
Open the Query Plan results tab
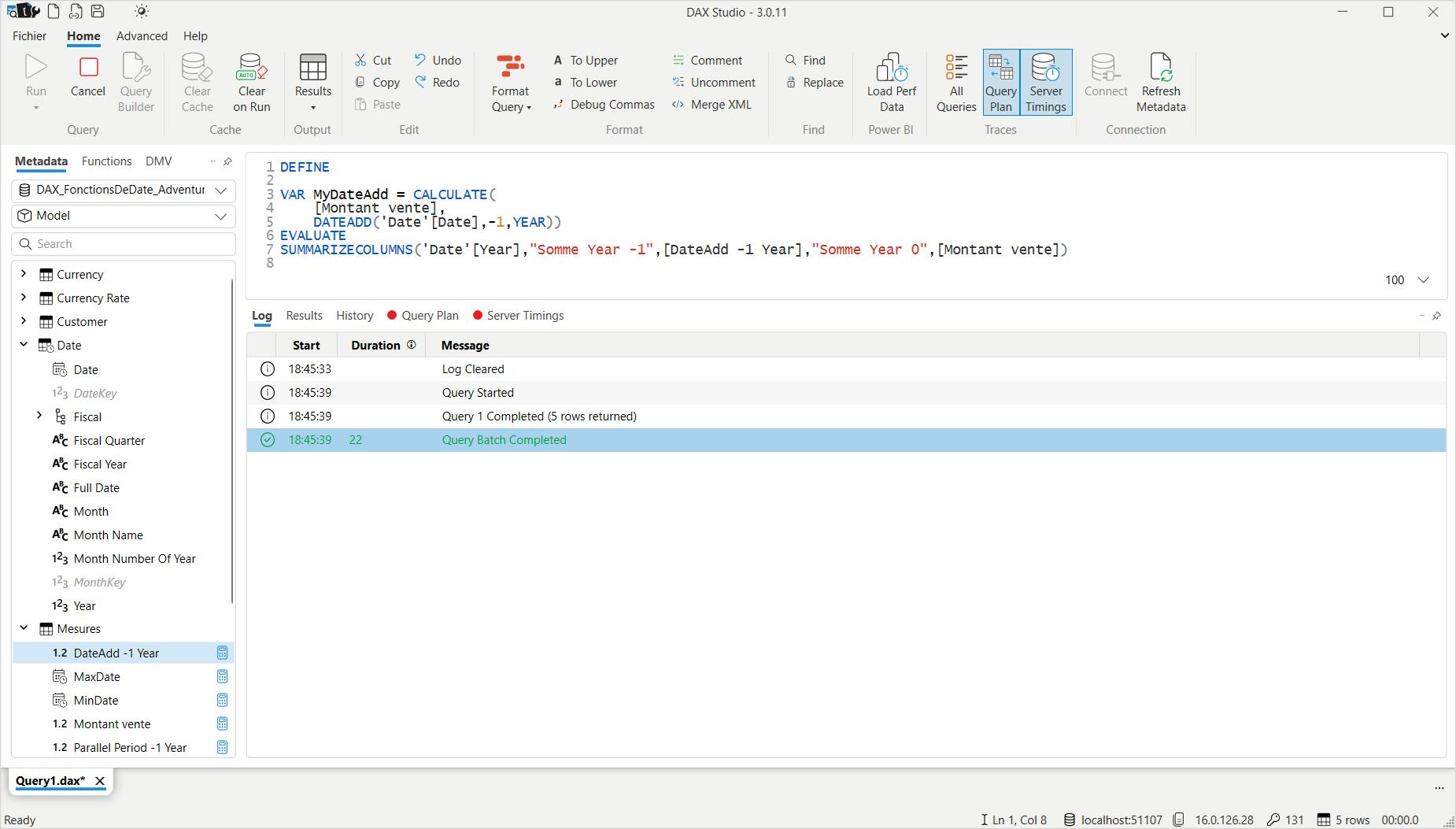423,315
